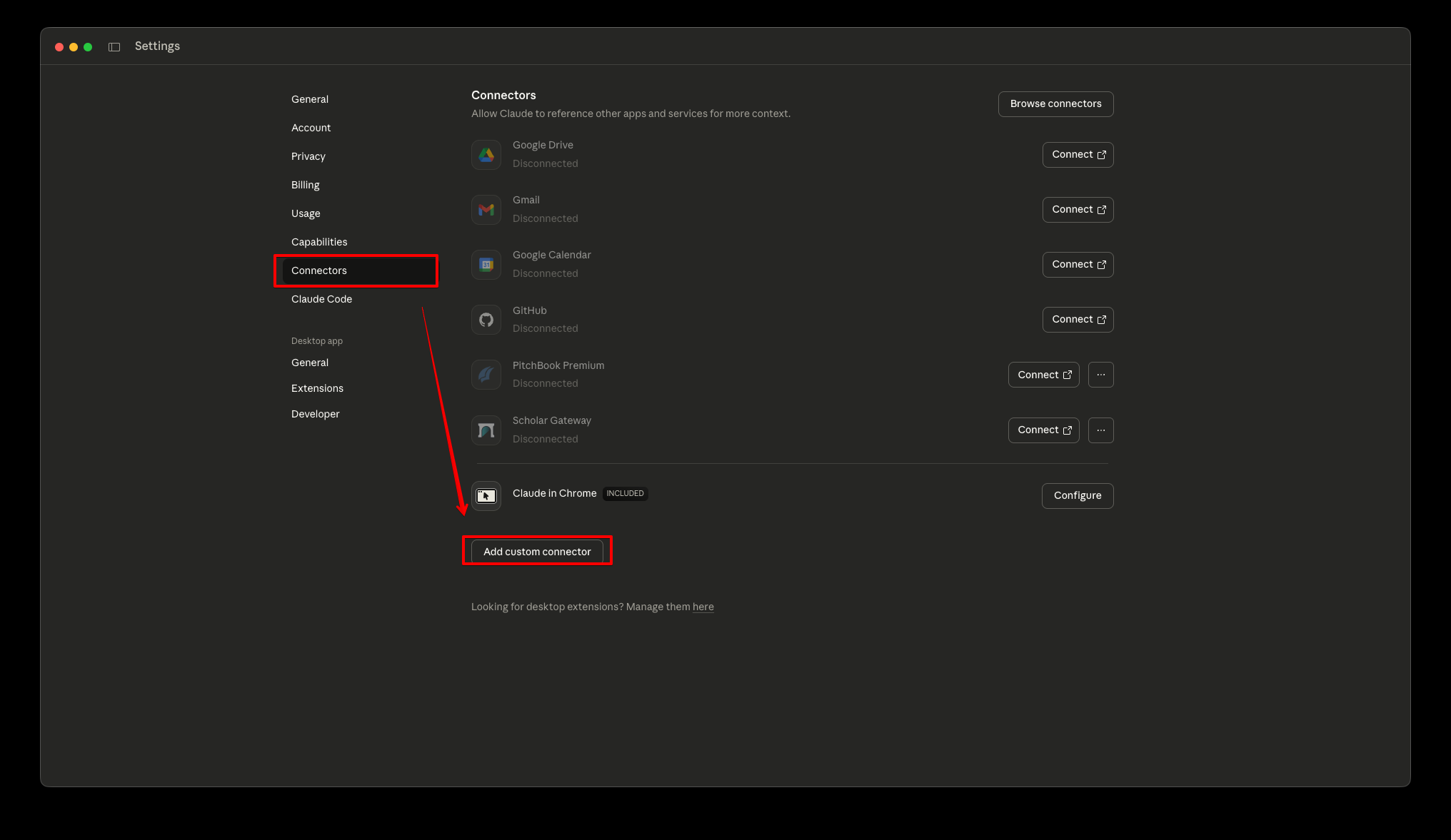Open Extensions settings
The width and height of the screenshot is (1451, 840).
(x=318, y=388)
